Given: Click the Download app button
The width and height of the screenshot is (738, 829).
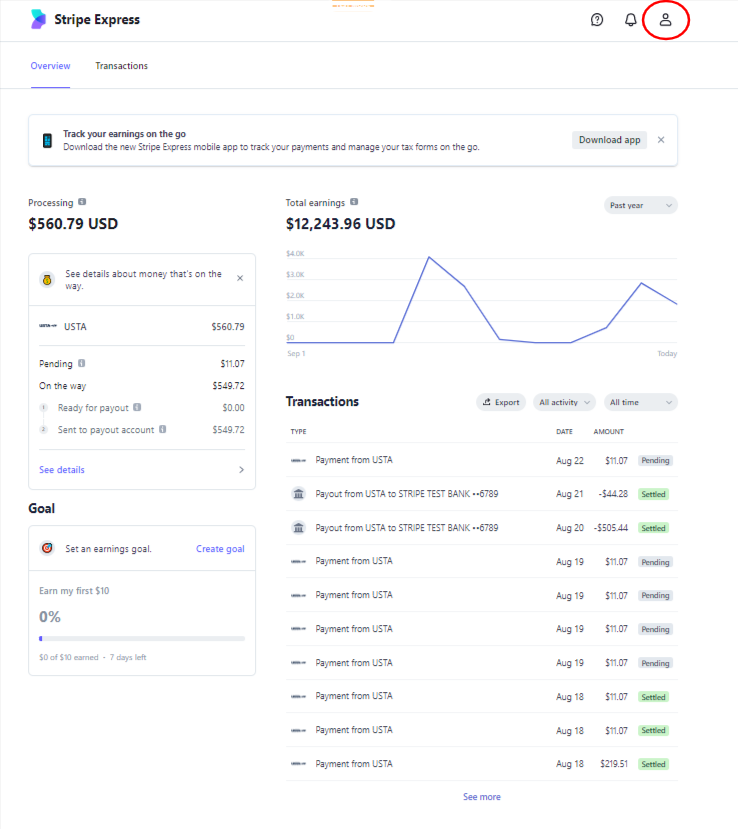Looking at the screenshot, I should (x=610, y=140).
